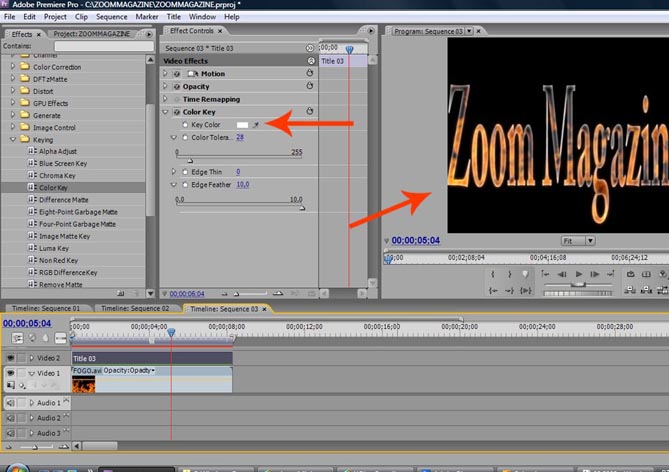The image size is (669, 472).
Task: Click the white Key Color swatch
Action: (242, 124)
